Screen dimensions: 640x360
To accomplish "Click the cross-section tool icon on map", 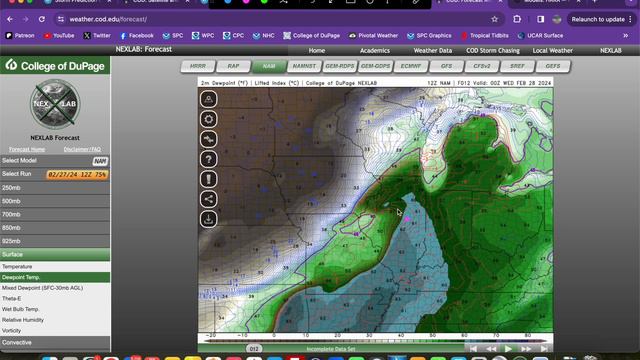I will click(209, 139).
